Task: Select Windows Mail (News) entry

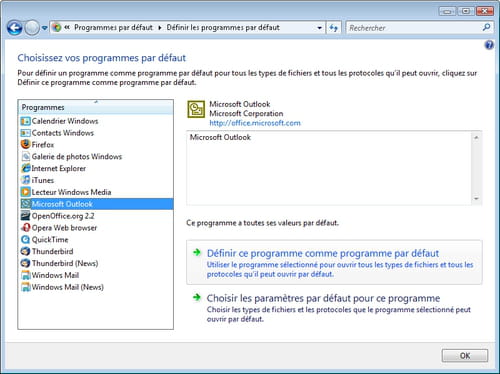Action: 96,287
